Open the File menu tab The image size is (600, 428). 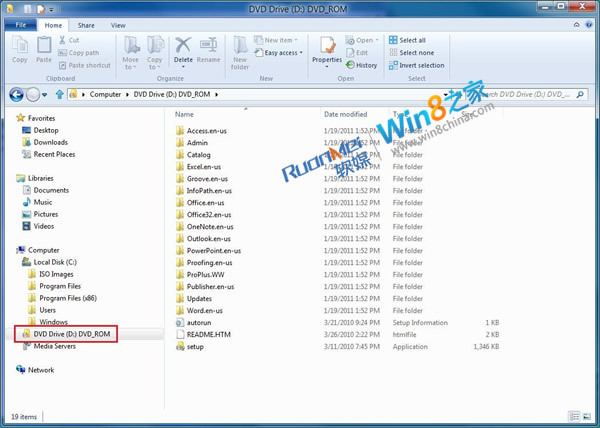click(21, 25)
